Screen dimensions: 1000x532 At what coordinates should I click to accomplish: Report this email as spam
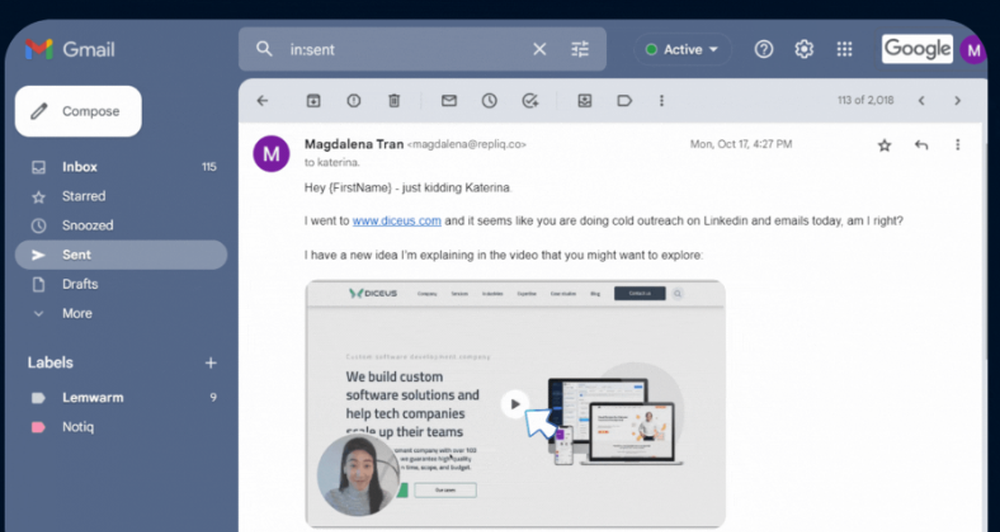click(354, 101)
